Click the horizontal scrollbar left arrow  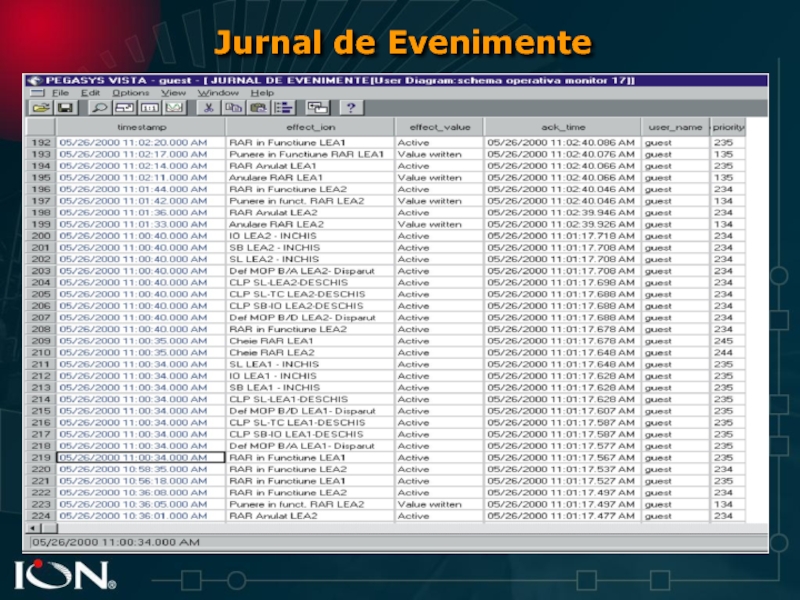(32, 528)
